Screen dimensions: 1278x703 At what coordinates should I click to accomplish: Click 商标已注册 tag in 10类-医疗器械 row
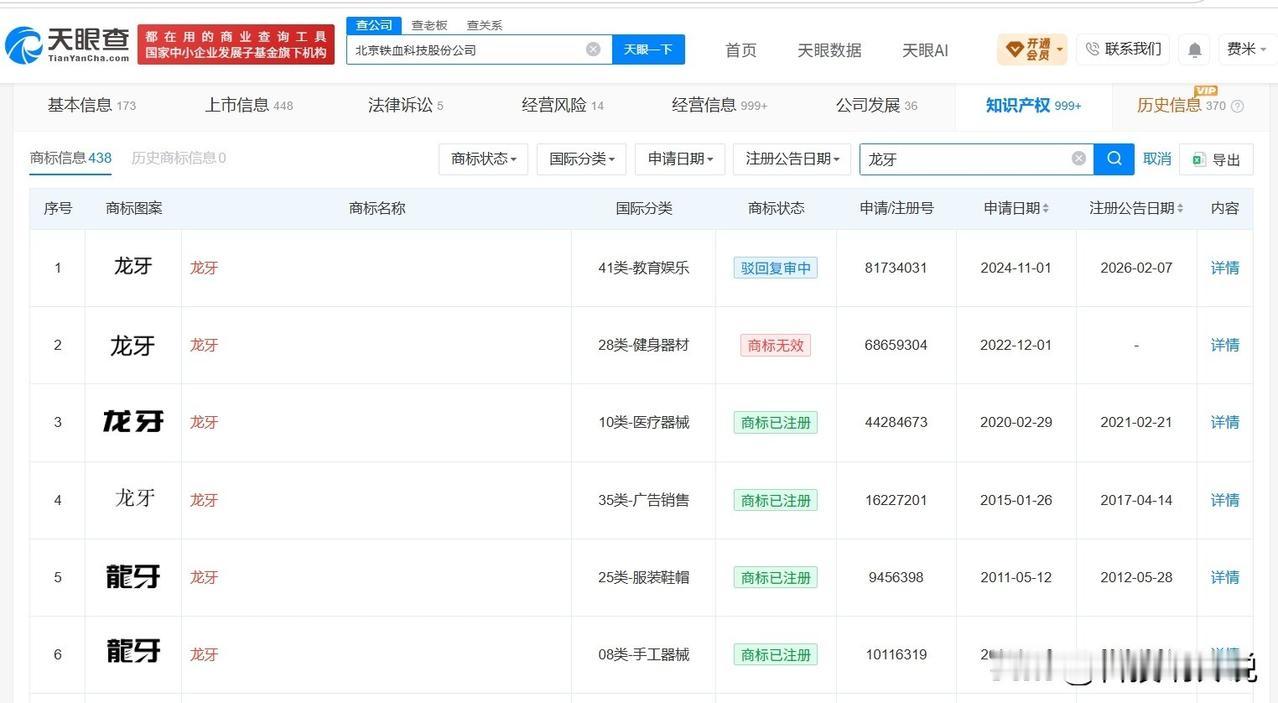click(776, 422)
